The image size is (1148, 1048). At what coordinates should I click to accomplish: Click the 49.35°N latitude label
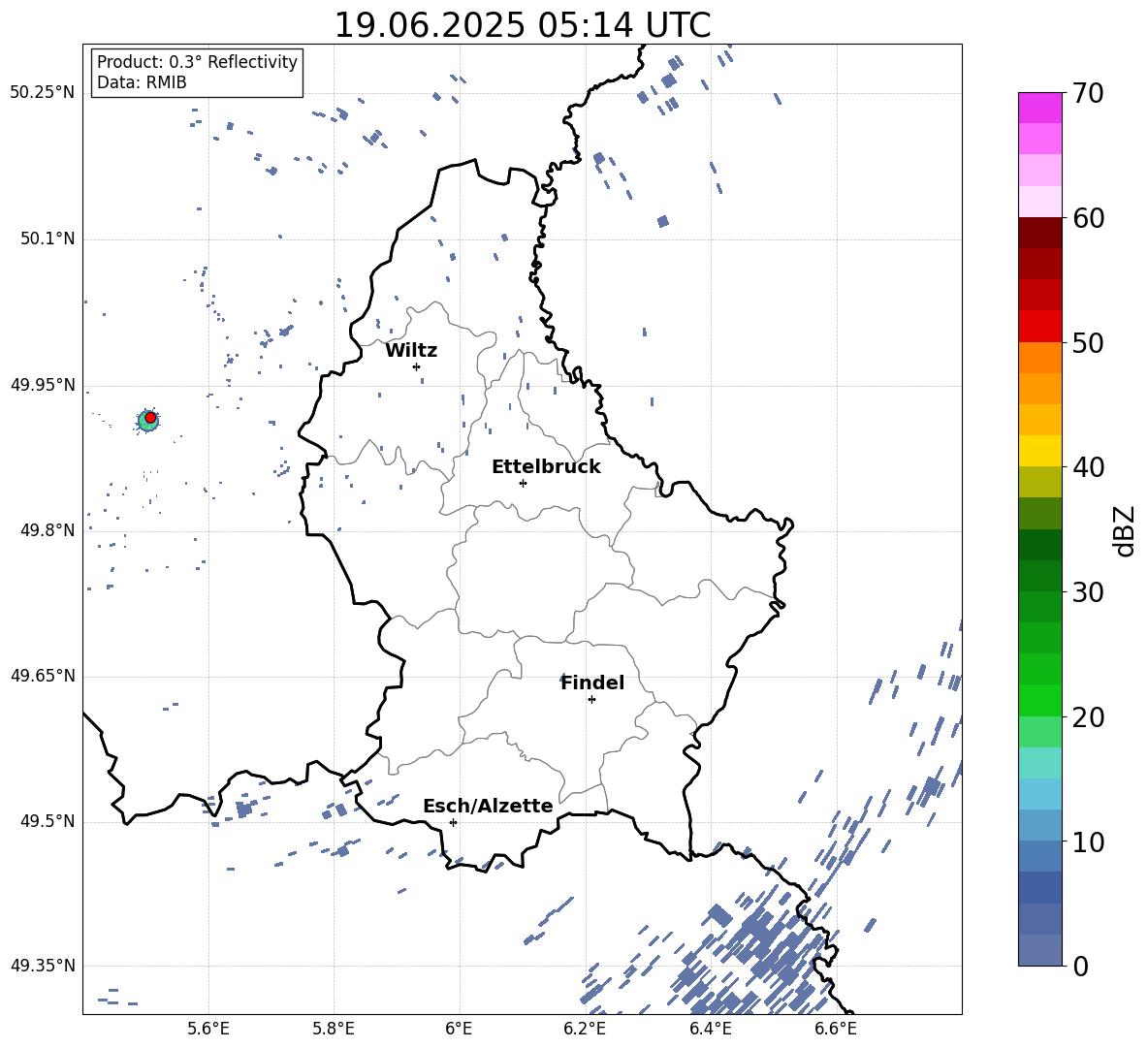pos(43,966)
